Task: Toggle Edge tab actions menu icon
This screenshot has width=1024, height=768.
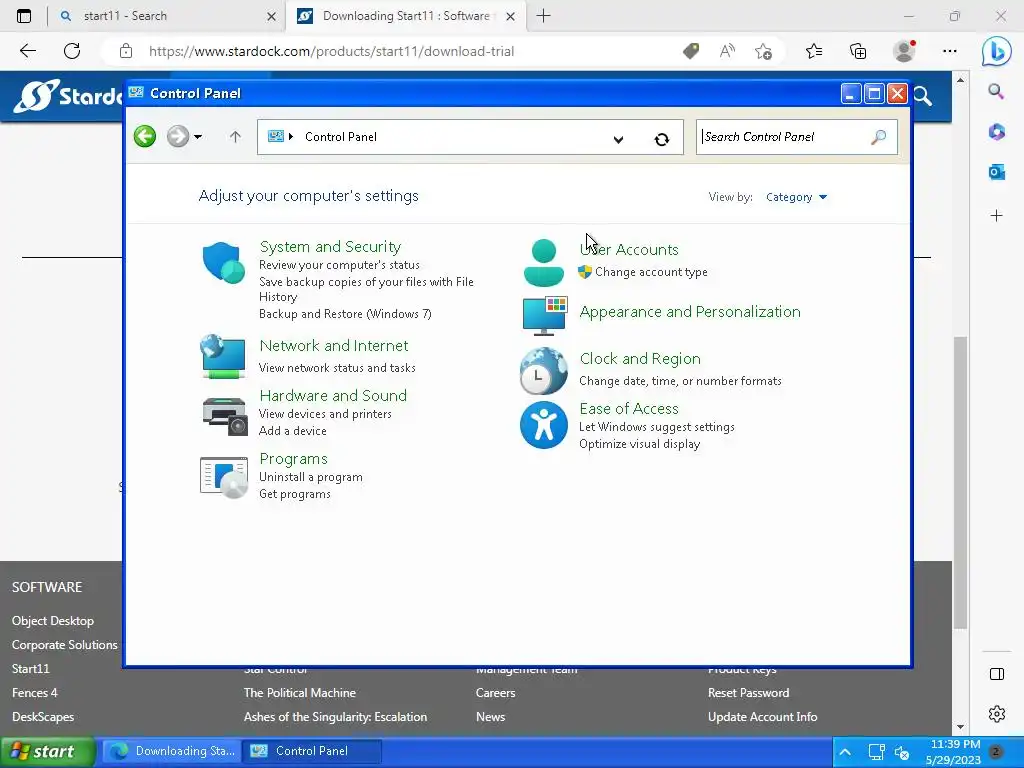Action: coord(24,16)
